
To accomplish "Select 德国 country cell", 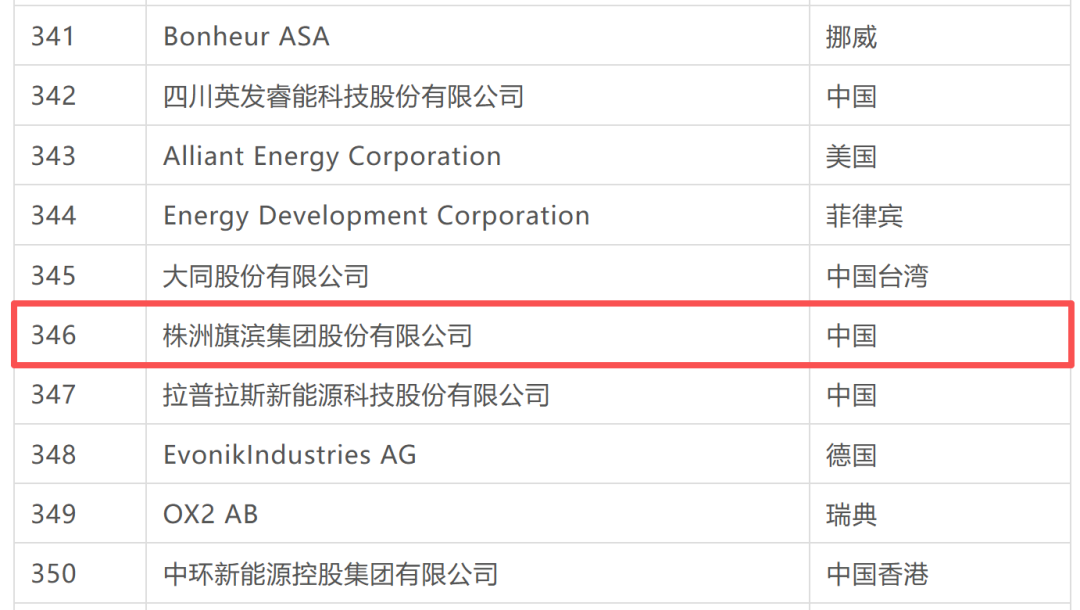I will (x=852, y=455).
